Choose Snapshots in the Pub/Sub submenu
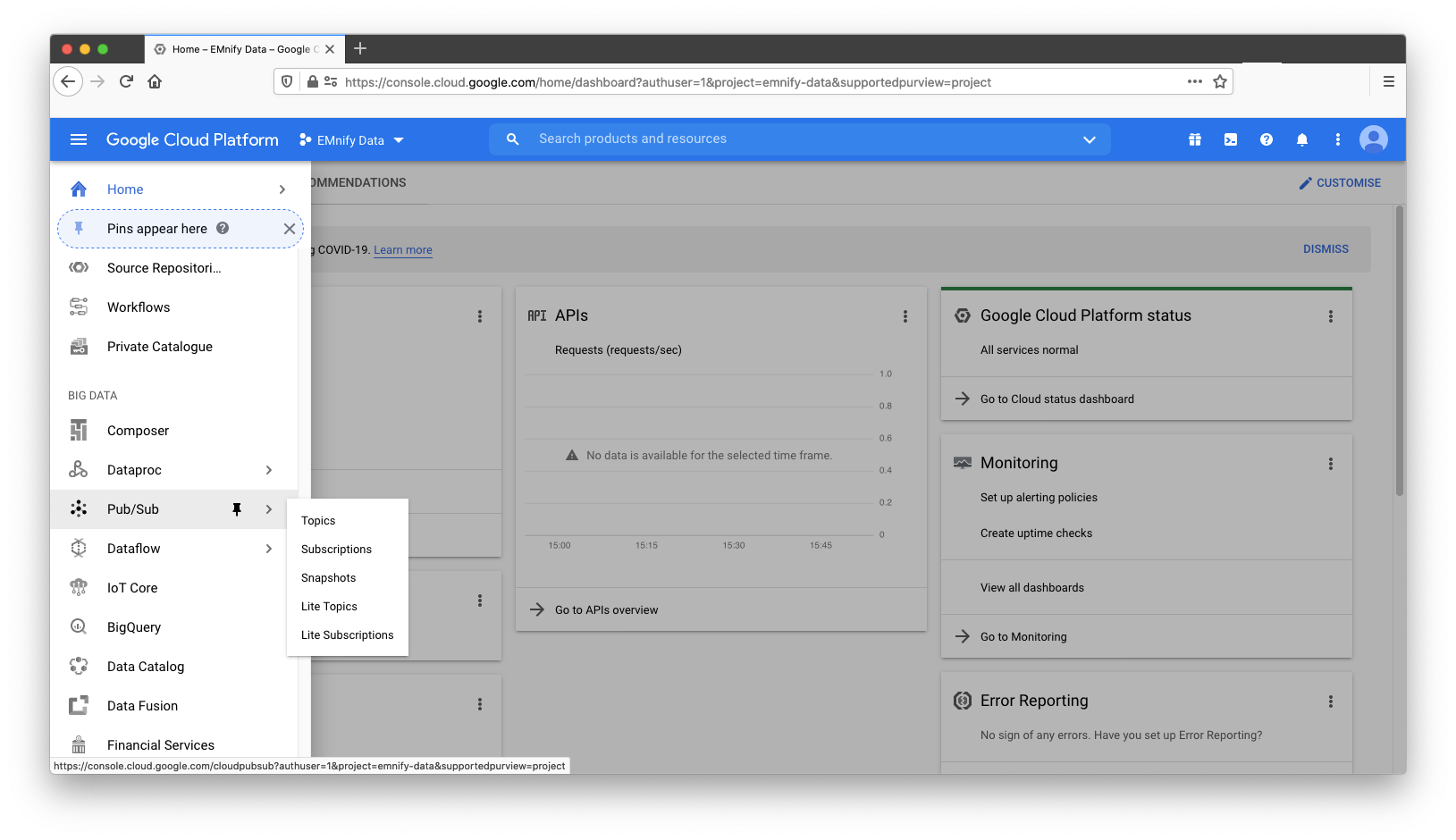The height and width of the screenshot is (840, 1456). (x=328, y=577)
